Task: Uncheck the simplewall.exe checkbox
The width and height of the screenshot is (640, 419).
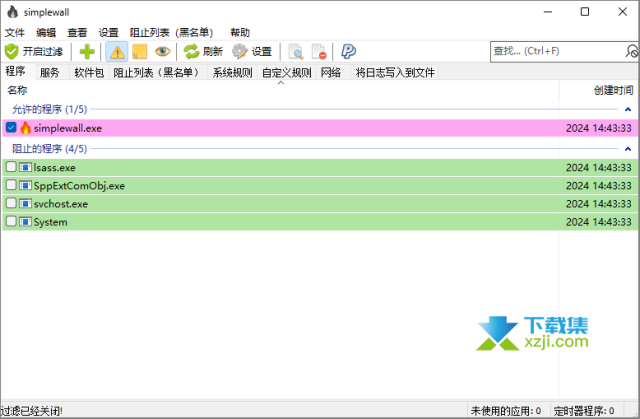Action: pyautogui.click(x=11, y=128)
